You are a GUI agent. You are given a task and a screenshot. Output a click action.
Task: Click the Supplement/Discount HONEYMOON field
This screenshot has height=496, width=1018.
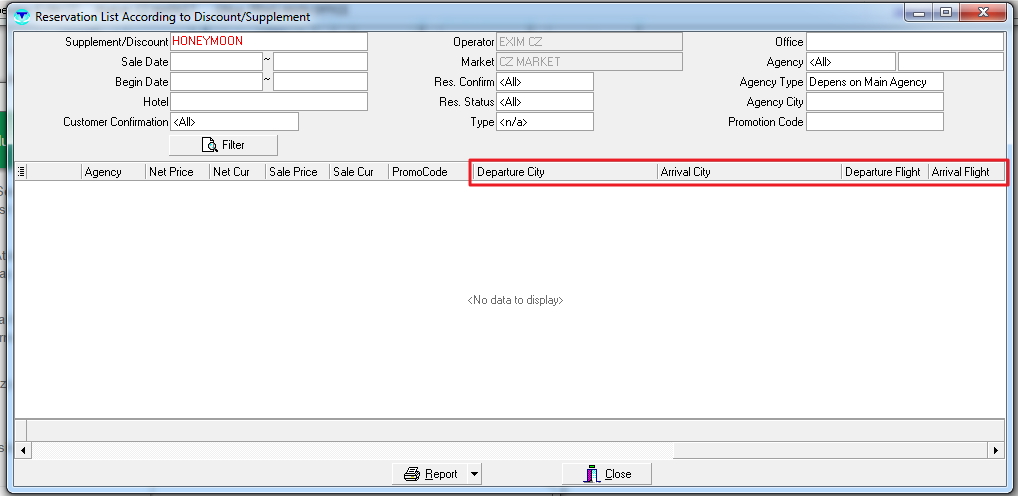(268, 42)
